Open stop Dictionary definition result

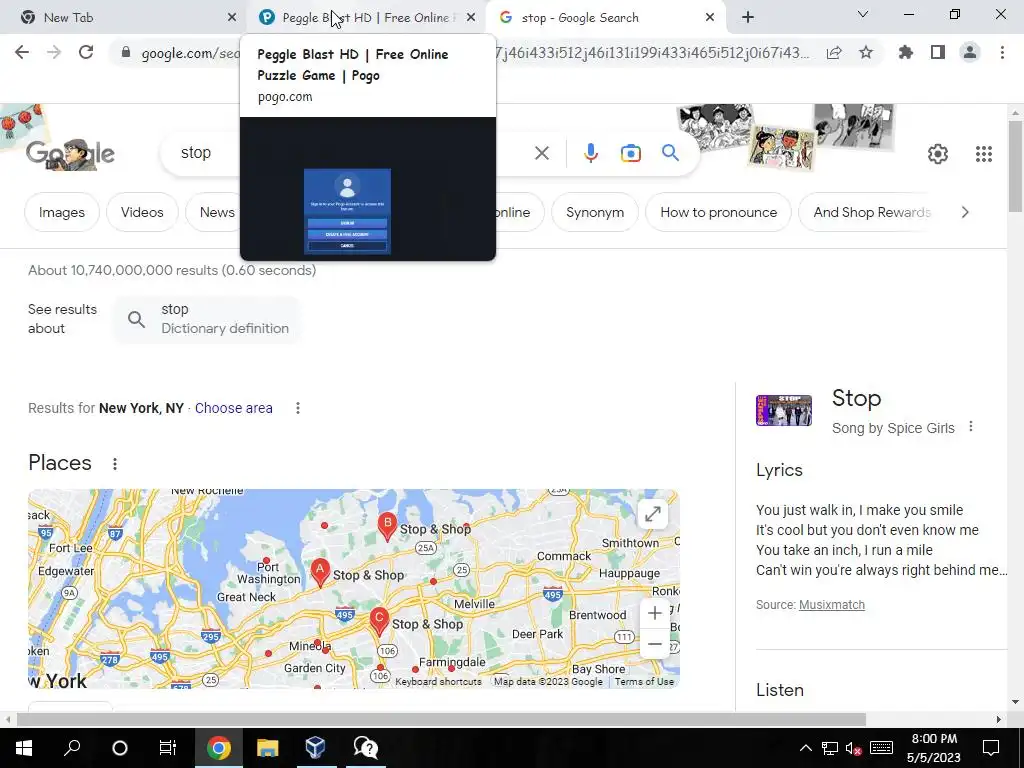coord(208,319)
